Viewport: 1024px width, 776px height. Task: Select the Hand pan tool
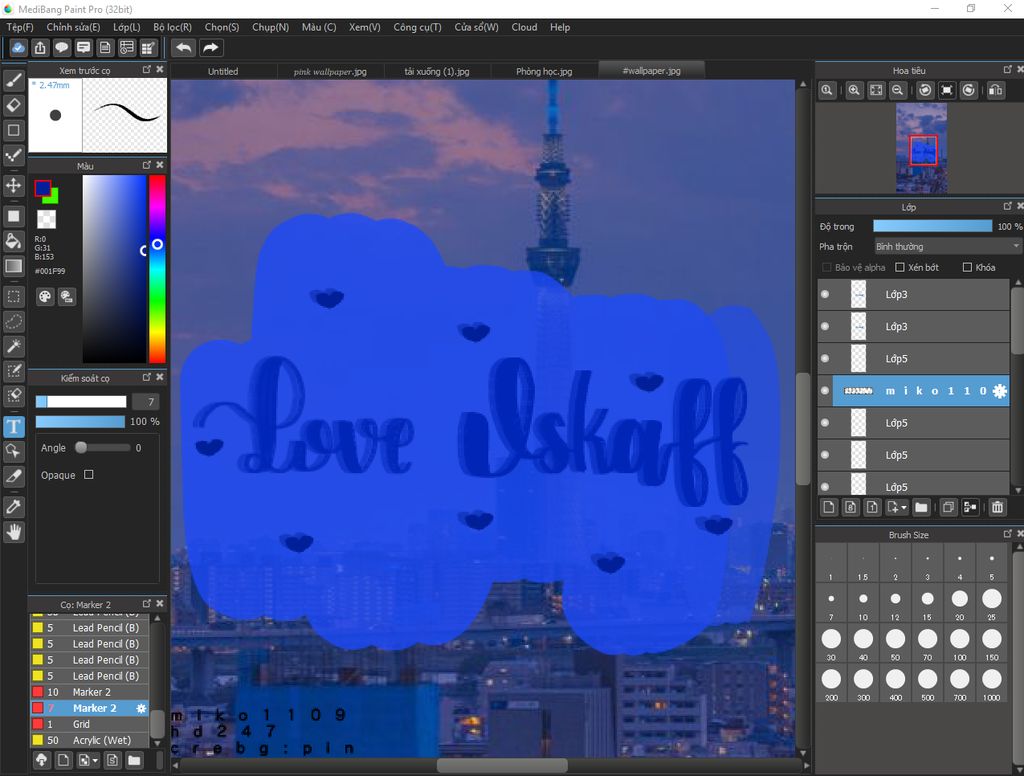click(13, 532)
